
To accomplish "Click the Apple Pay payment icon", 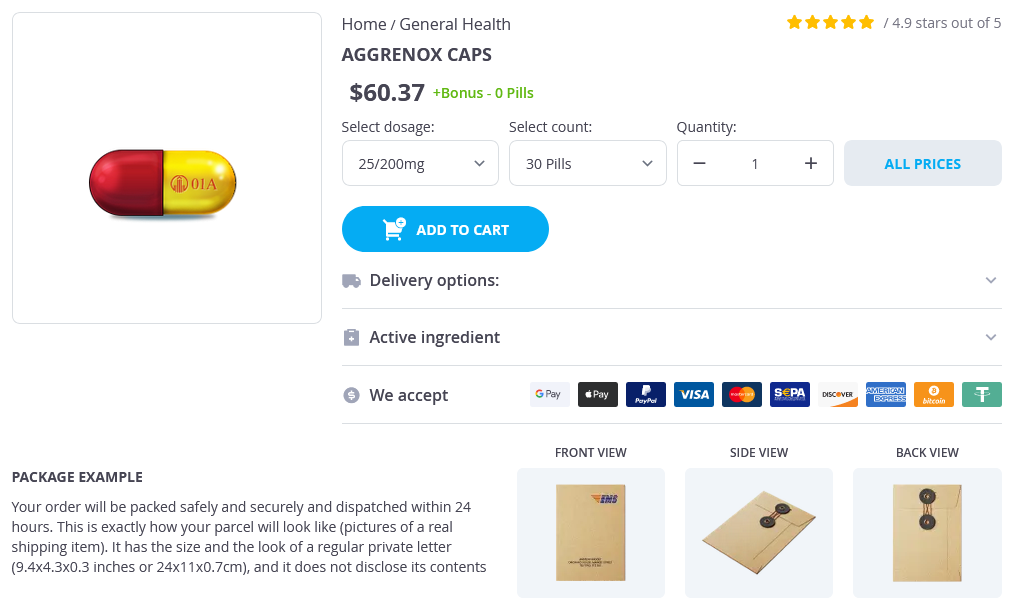I will point(597,395).
